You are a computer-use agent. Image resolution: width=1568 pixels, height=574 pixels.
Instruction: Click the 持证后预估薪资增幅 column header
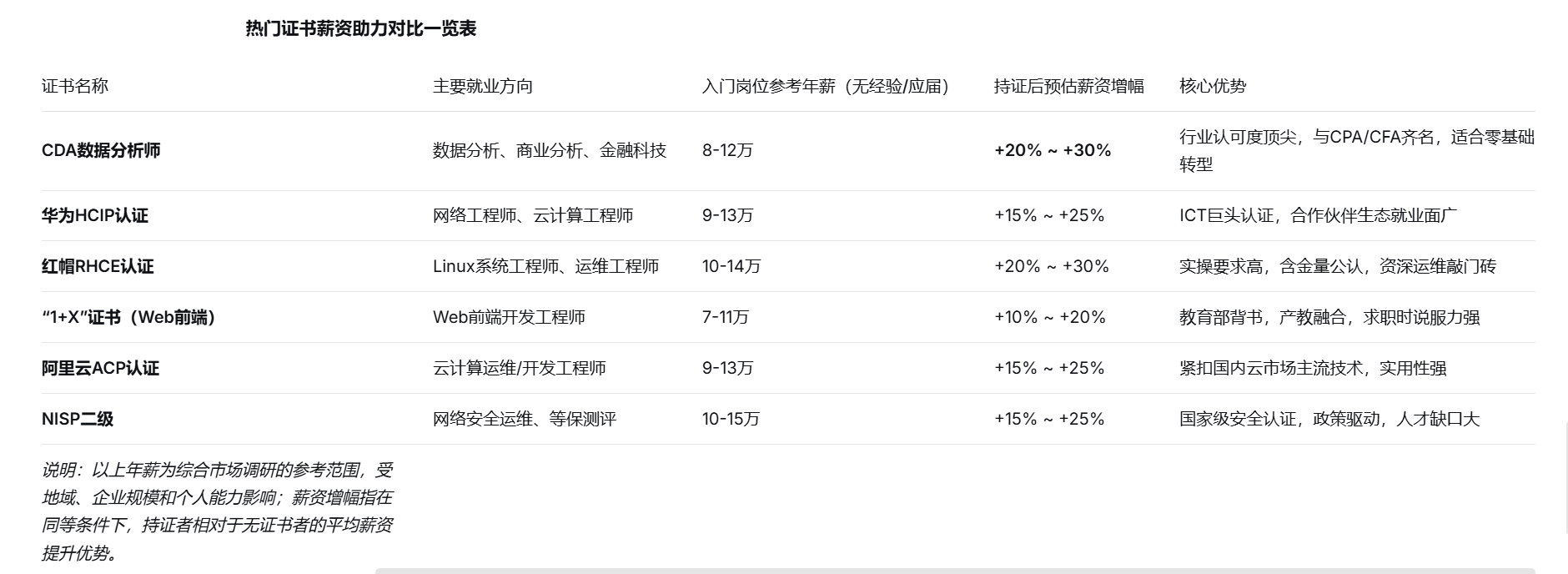coord(1068,86)
